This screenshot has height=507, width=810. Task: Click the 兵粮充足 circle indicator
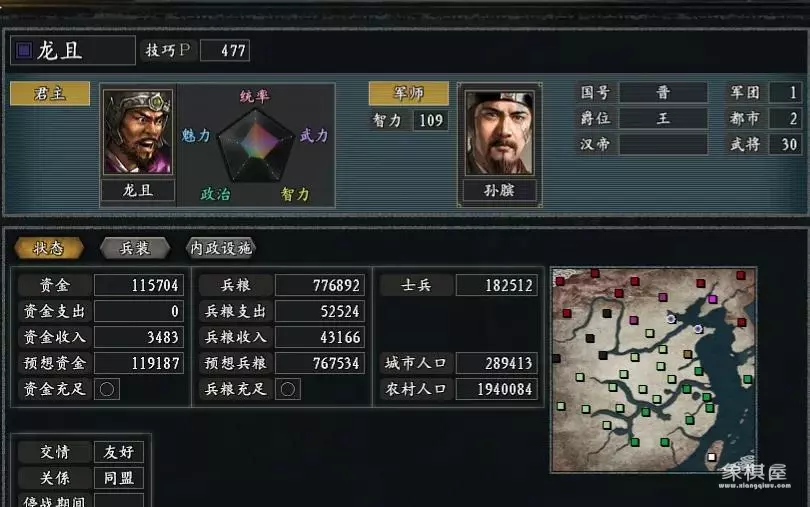[288, 389]
